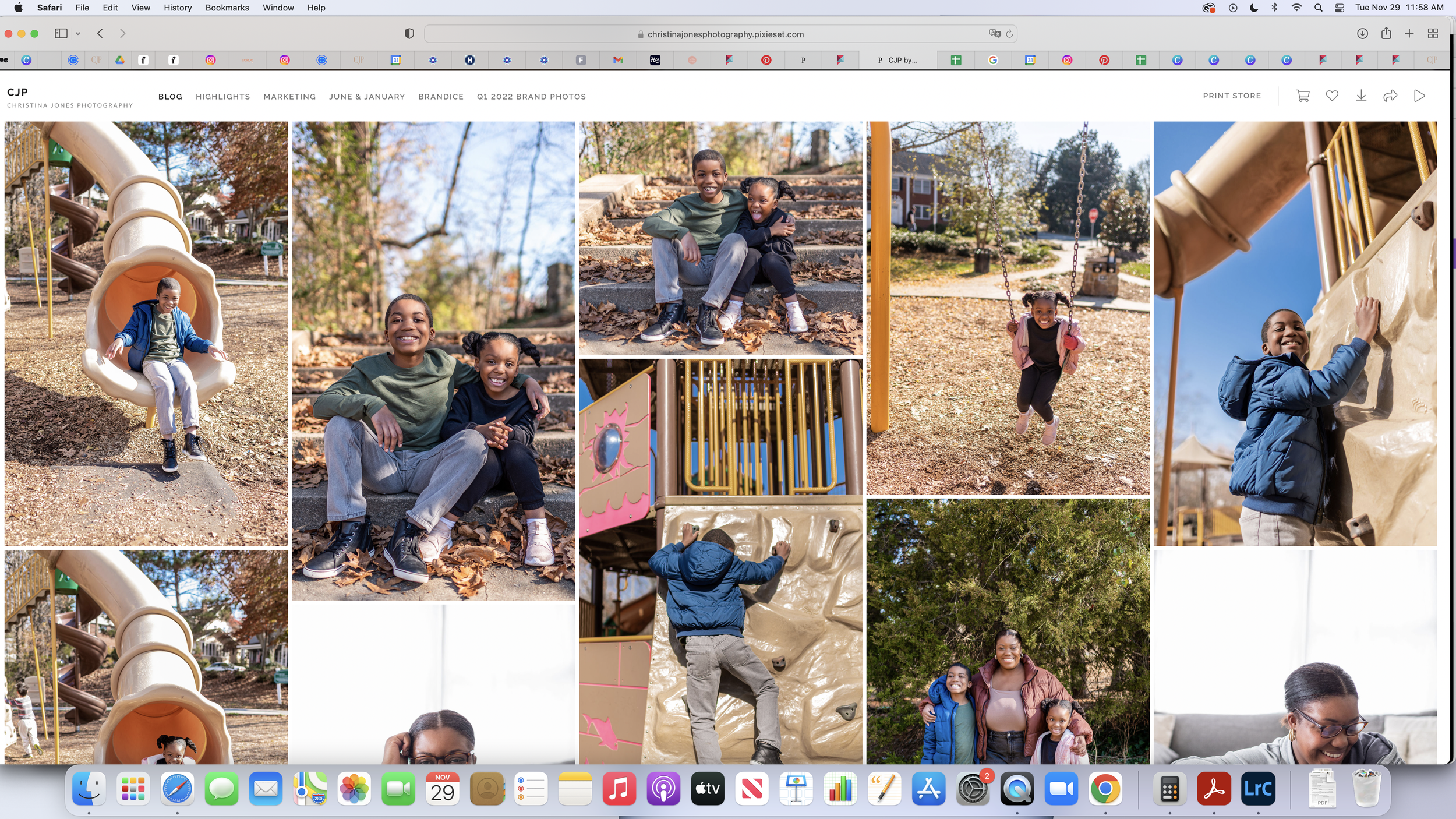The height and width of the screenshot is (819, 1456).
Task: Click the Safari privacy shield icon
Action: tap(409, 34)
